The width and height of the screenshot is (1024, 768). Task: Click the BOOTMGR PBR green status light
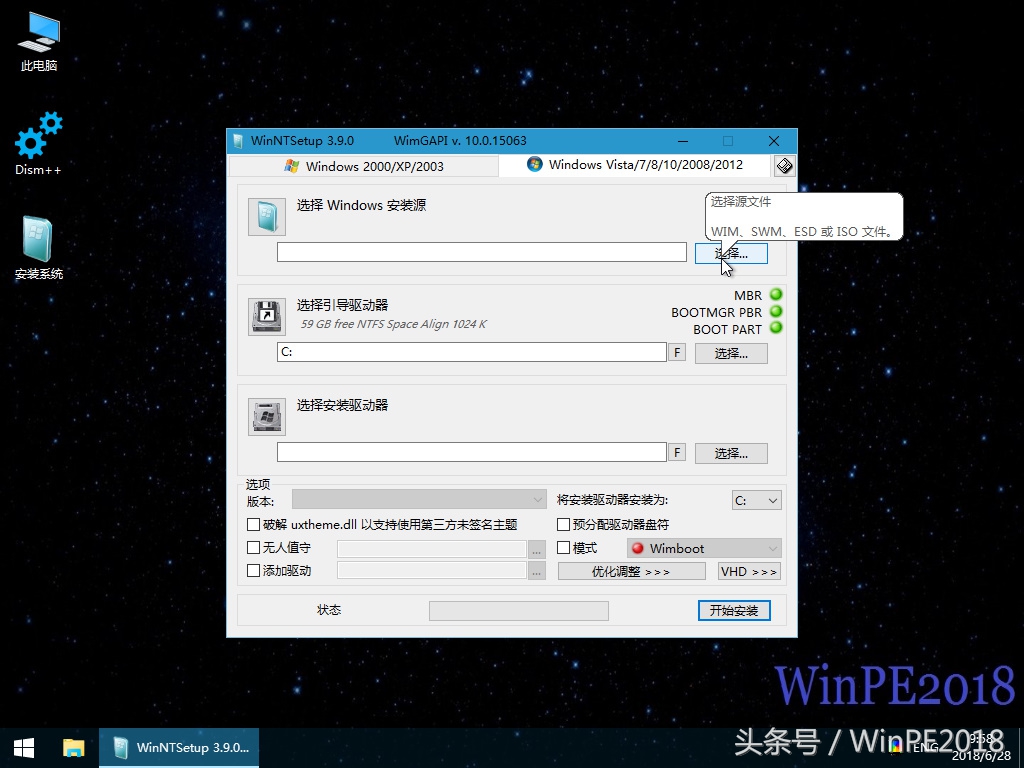point(776,312)
